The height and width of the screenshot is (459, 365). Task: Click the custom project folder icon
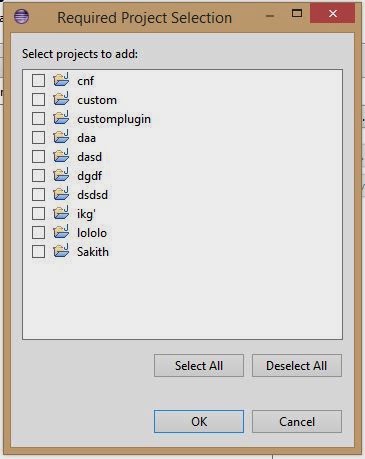click(61, 99)
